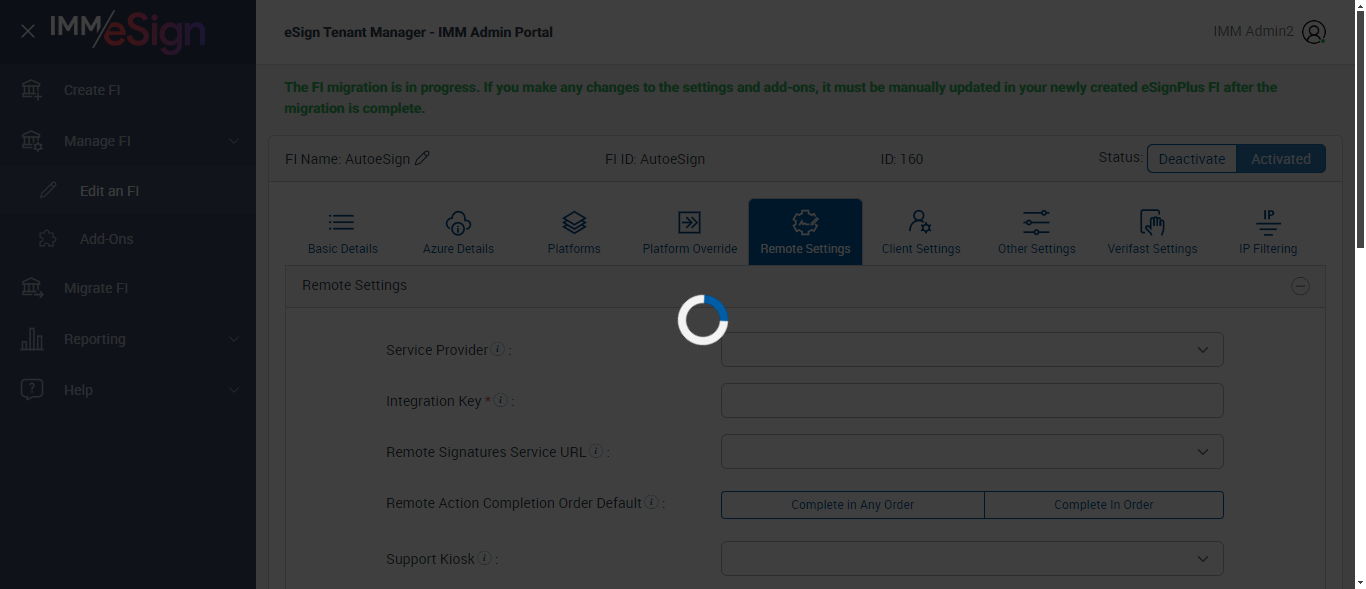The width and height of the screenshot is (1366, 589).
Task: Set status to Activated
Action: (x=1281, y=158)
